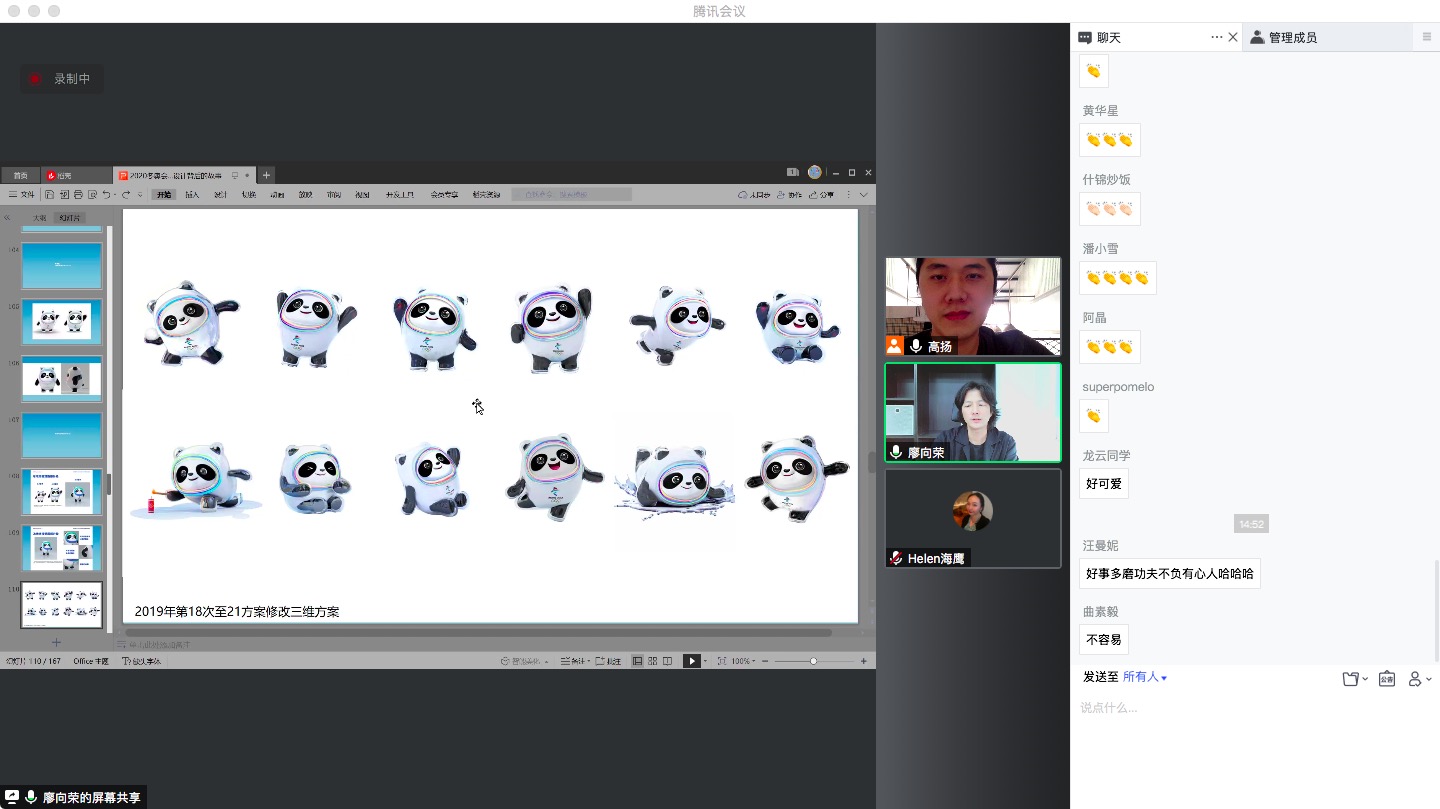Open the chat file-send folder icon
The image size is (1440, 809).
pyautogui.click(x=1351, y=679)
